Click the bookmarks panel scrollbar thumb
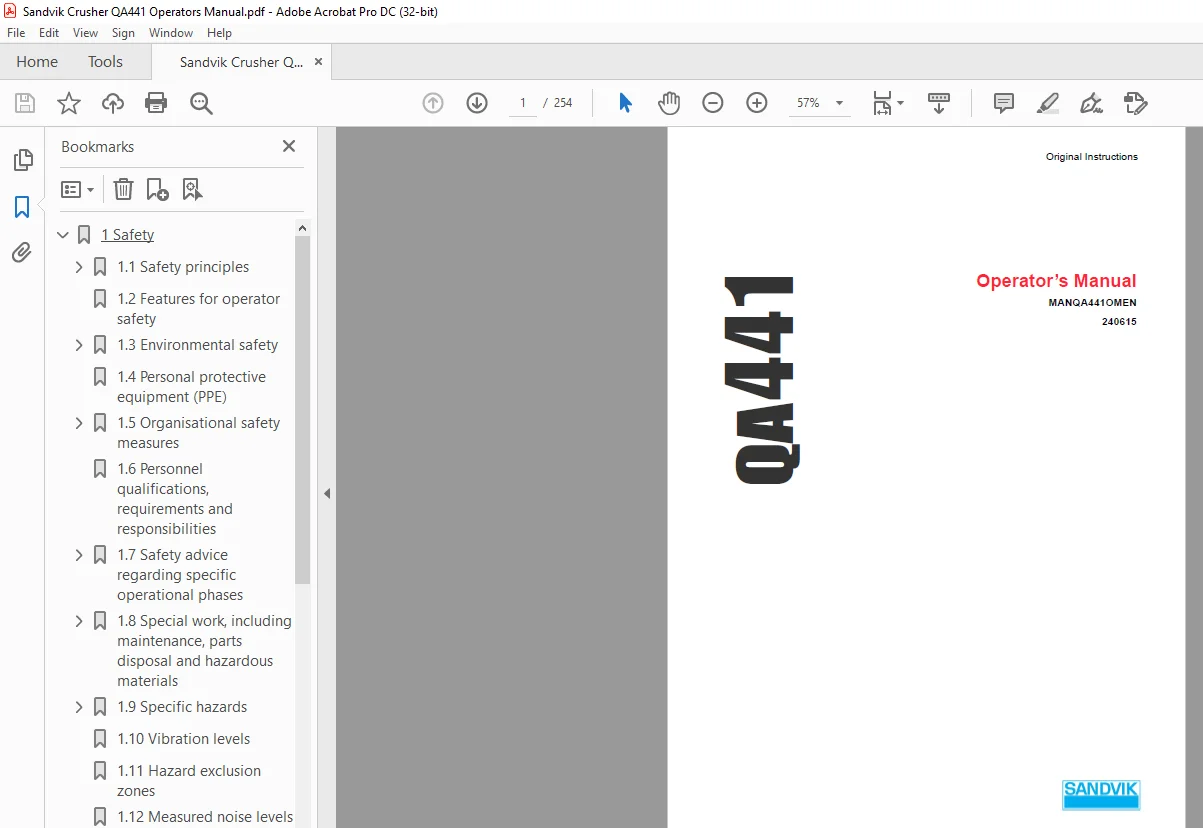The width and height of the screenshot is (1203, 828). (303, 410)
